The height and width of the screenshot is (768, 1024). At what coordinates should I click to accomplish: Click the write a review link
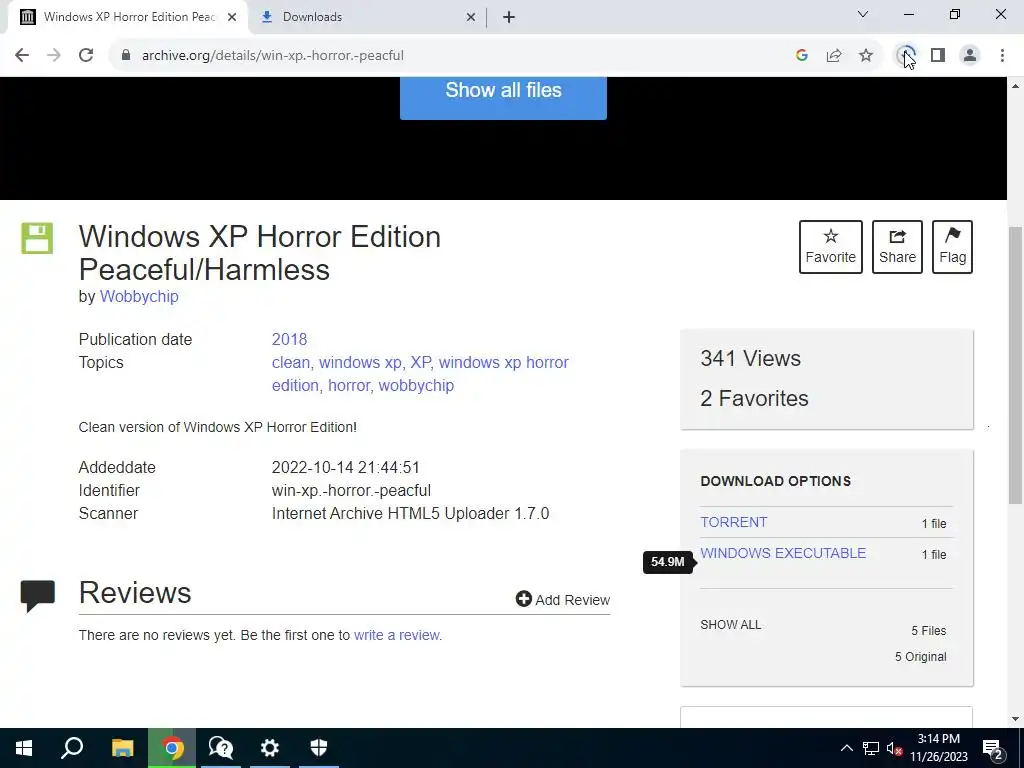(x=397, y=635)
